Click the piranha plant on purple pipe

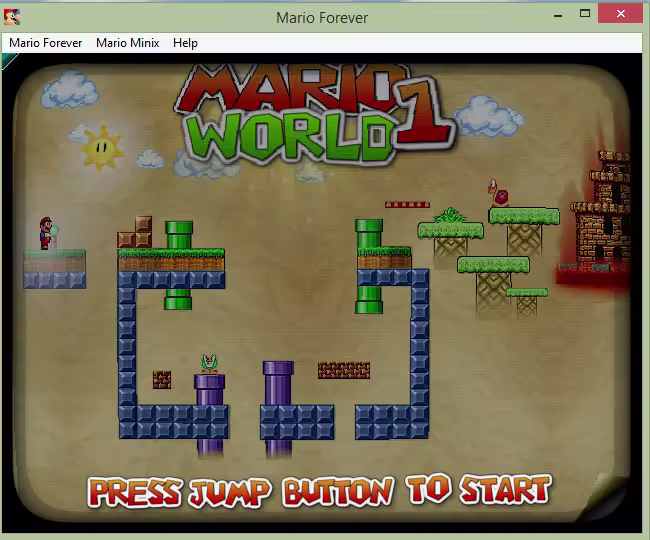pyautogui.click(x=209, y=364)
